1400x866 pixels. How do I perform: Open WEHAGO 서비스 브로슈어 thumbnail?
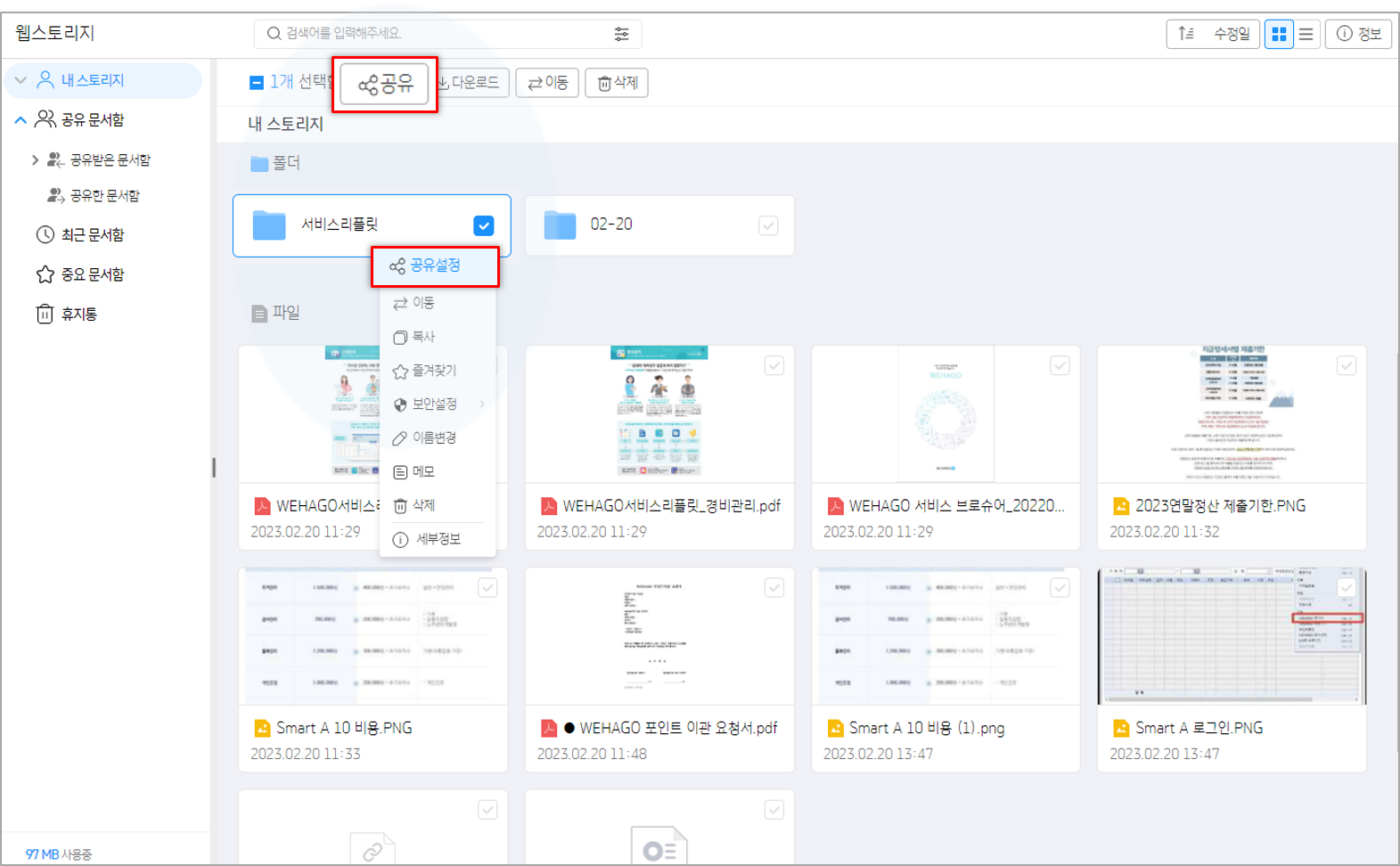[x=946, y=414]
